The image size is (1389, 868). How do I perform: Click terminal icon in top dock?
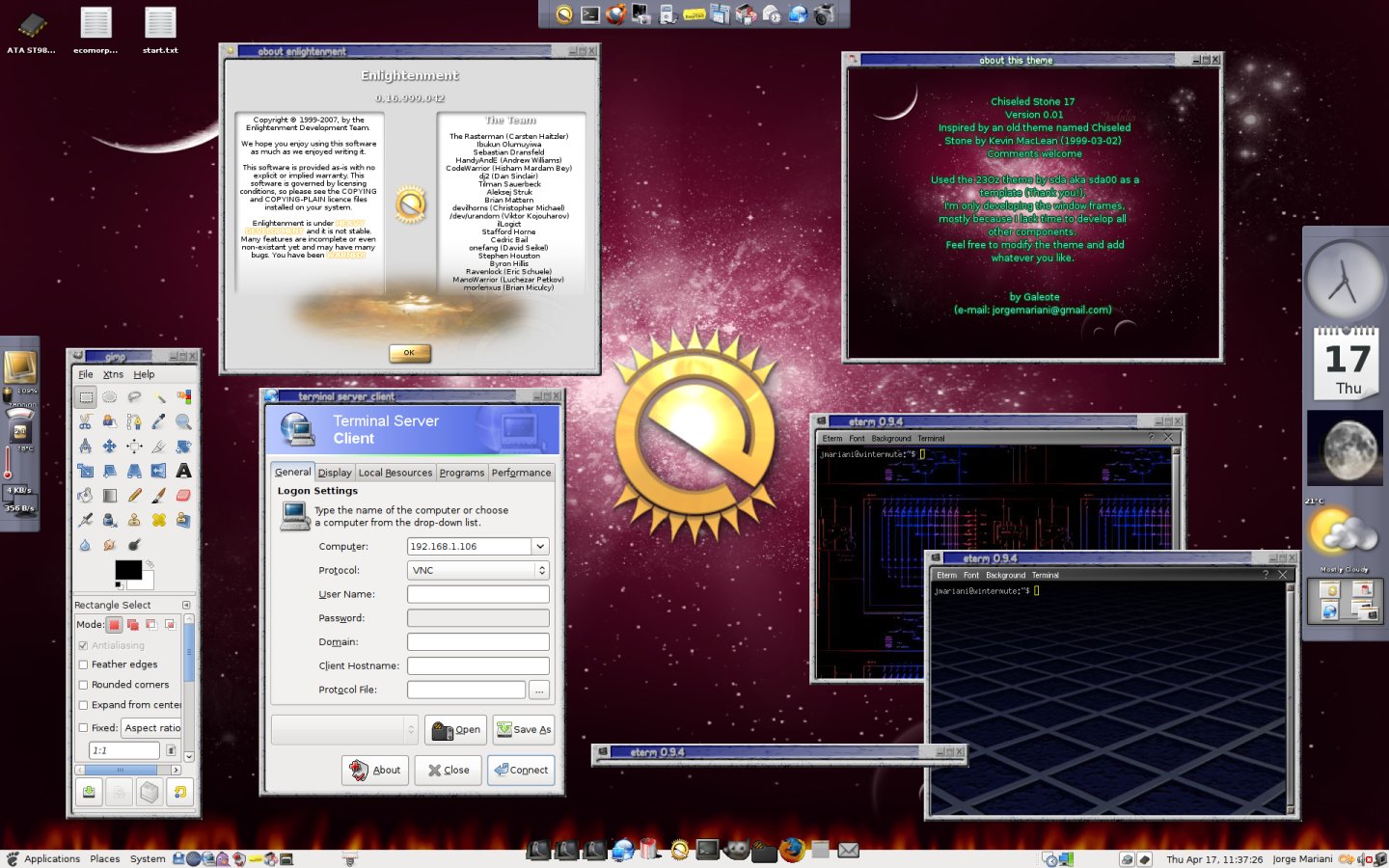click(x=590, y=14)
